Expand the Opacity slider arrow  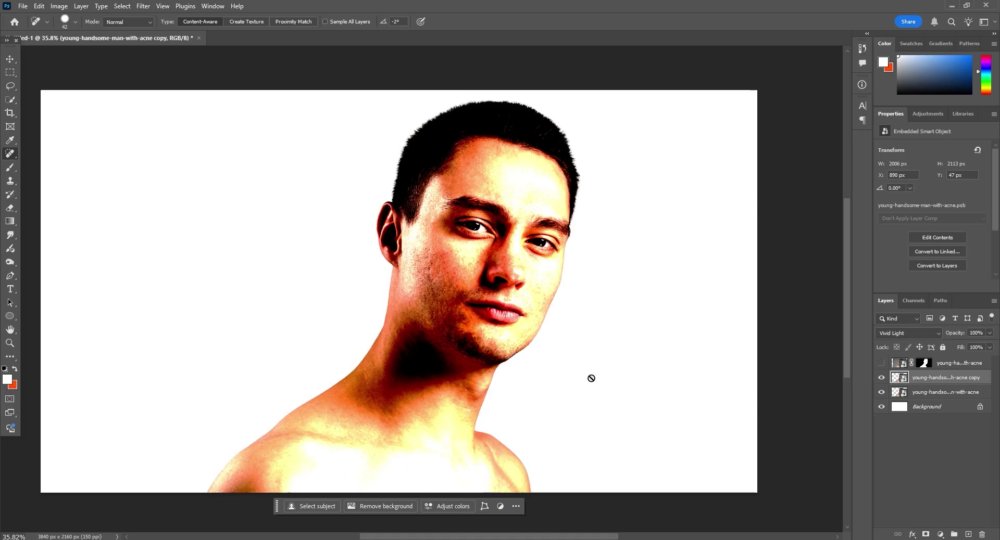pyautogui.click(x=990, y=333)
